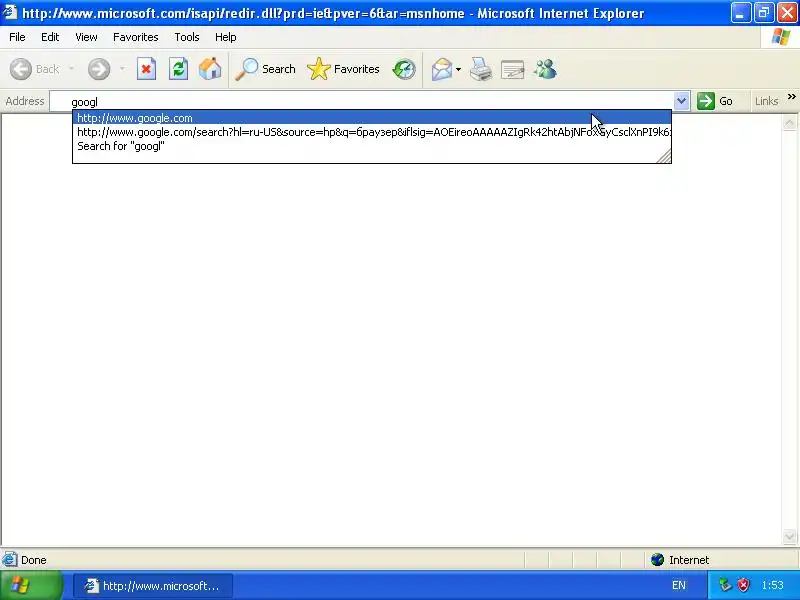Click the IE page icon beside Done
Image resolution: width=800 pixels, height=600 pixels.
9,560
